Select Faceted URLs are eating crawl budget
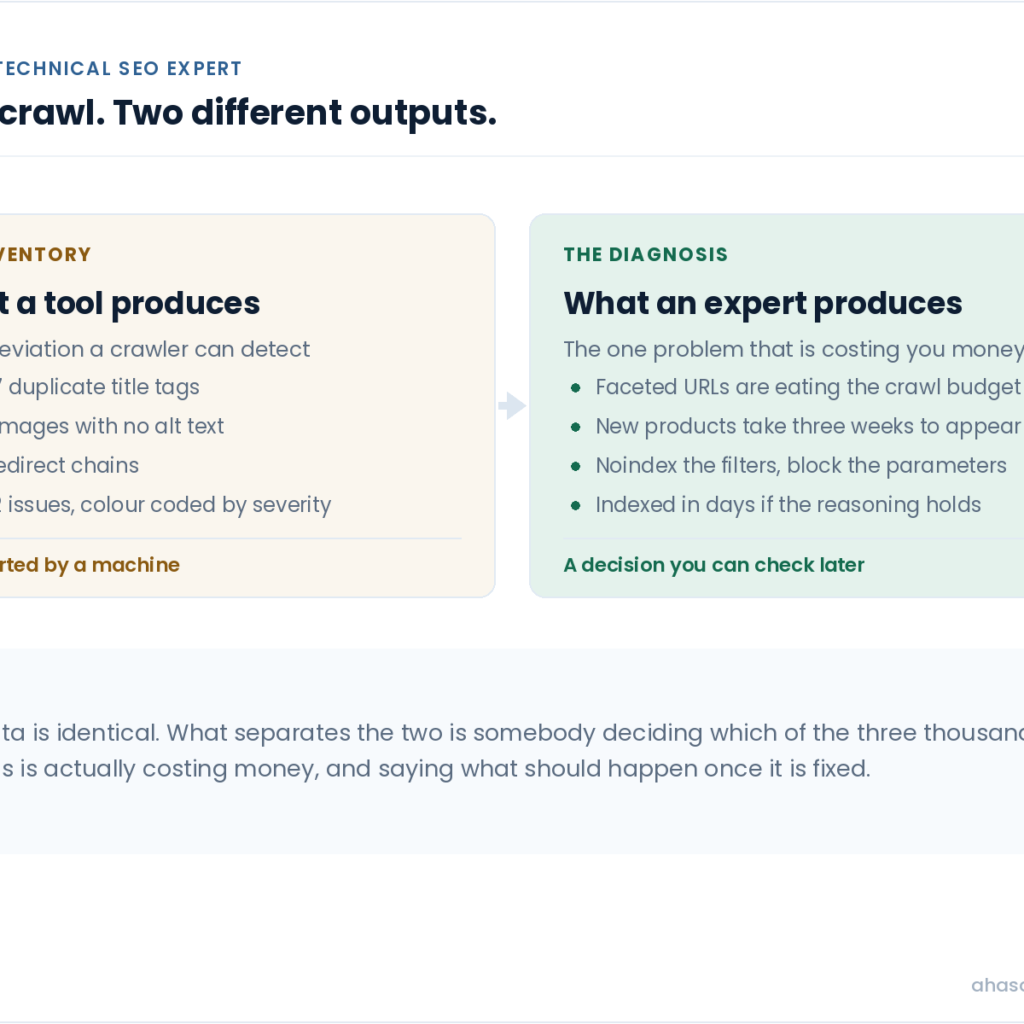The image size is (1024, 1024). pos(809,387)
